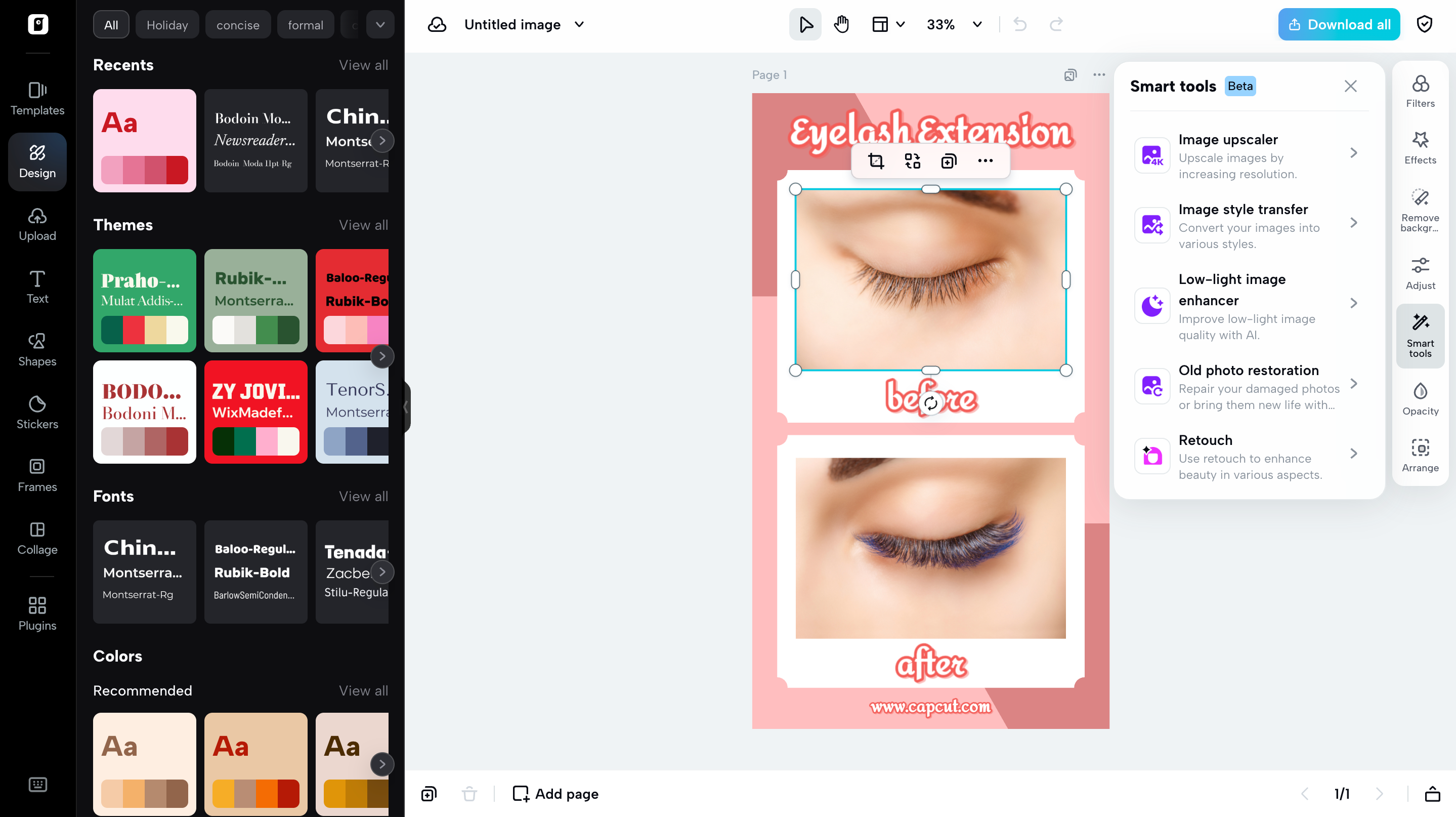Screen dimensions: 1456x817
Task: Expand the Untitled image title dropdown
Action: coord(579,24)
